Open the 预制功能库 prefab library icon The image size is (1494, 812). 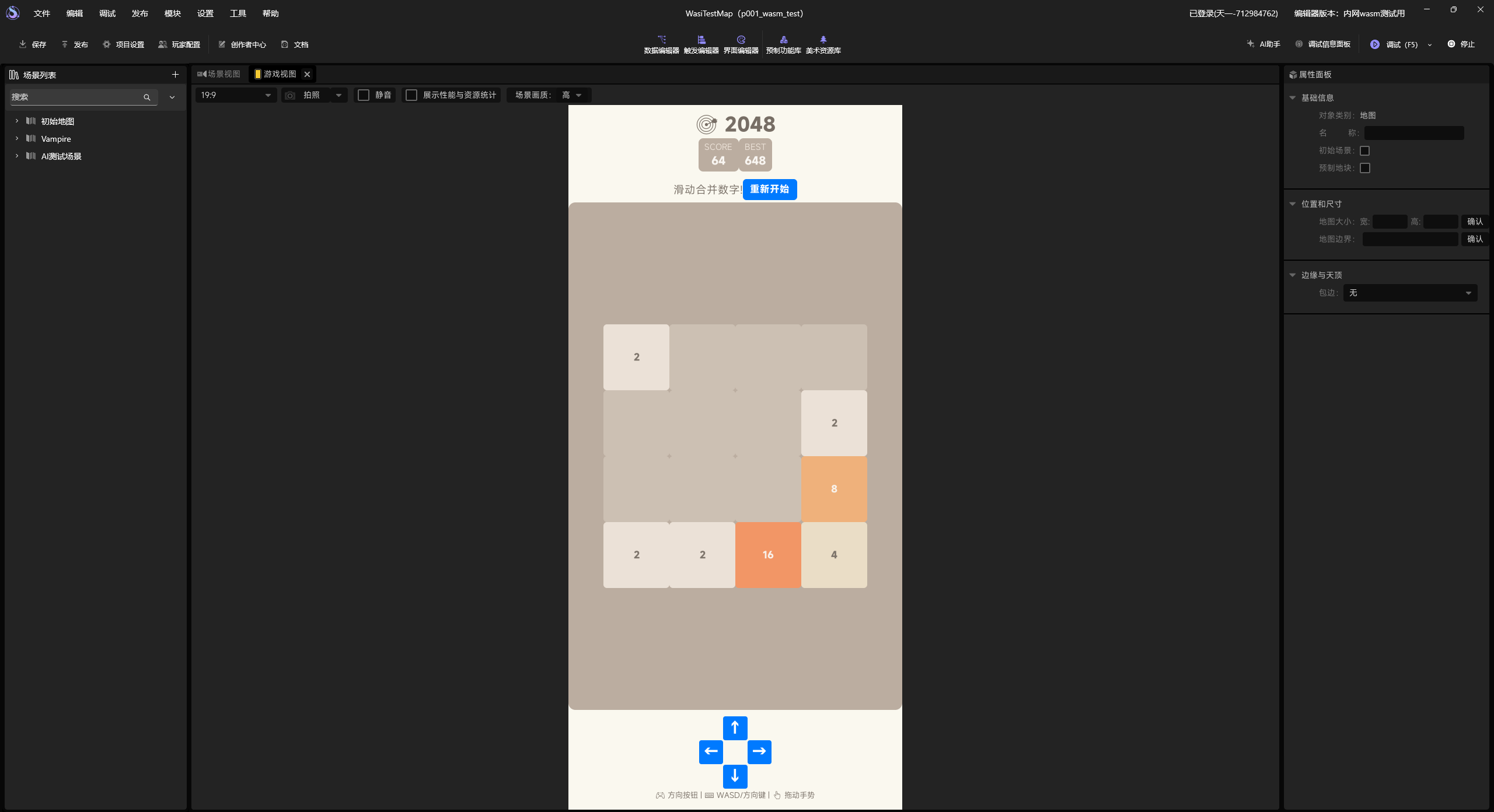[783, 40]
